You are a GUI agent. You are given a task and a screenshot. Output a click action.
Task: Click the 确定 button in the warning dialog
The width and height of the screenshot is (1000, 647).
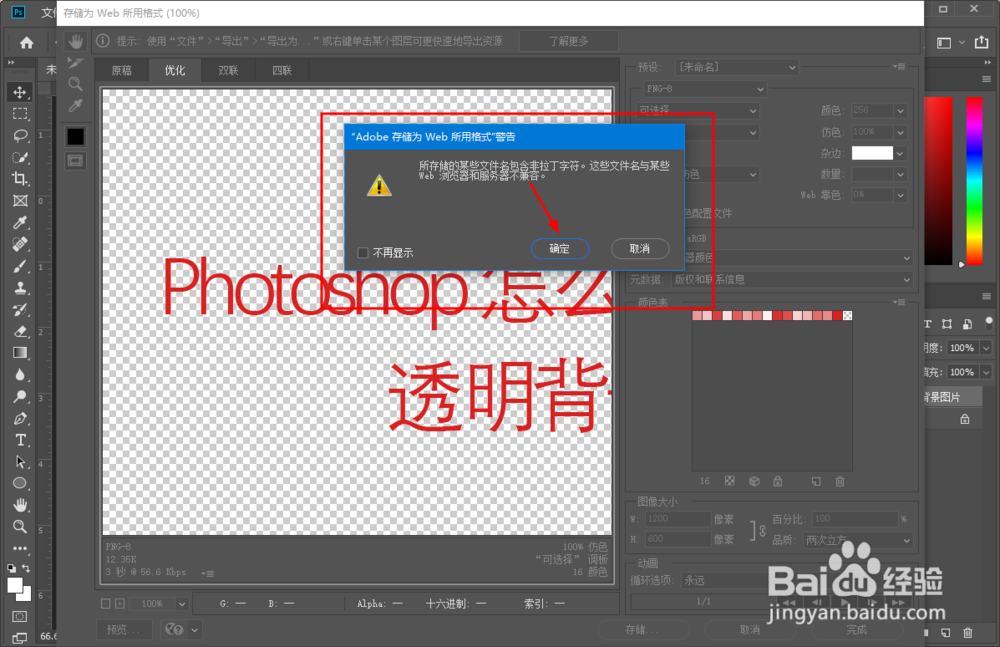[560, 248]
